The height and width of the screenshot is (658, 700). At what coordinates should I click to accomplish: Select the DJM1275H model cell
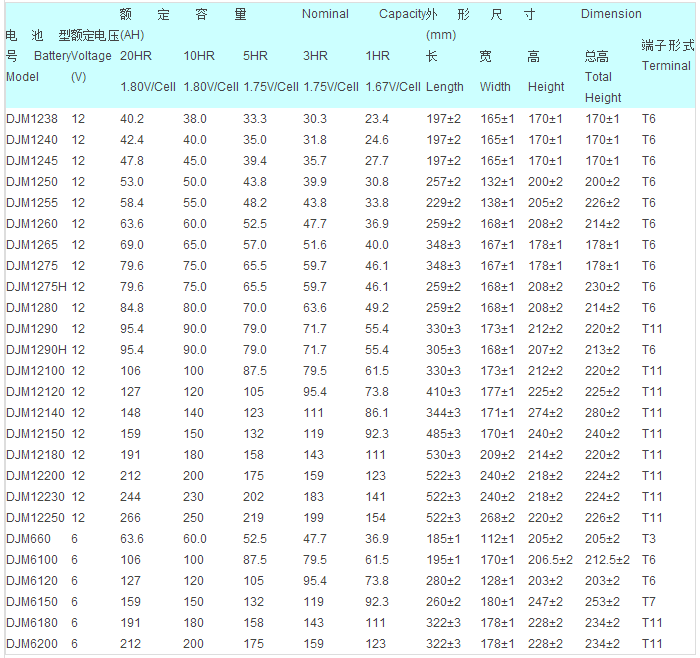36,287
